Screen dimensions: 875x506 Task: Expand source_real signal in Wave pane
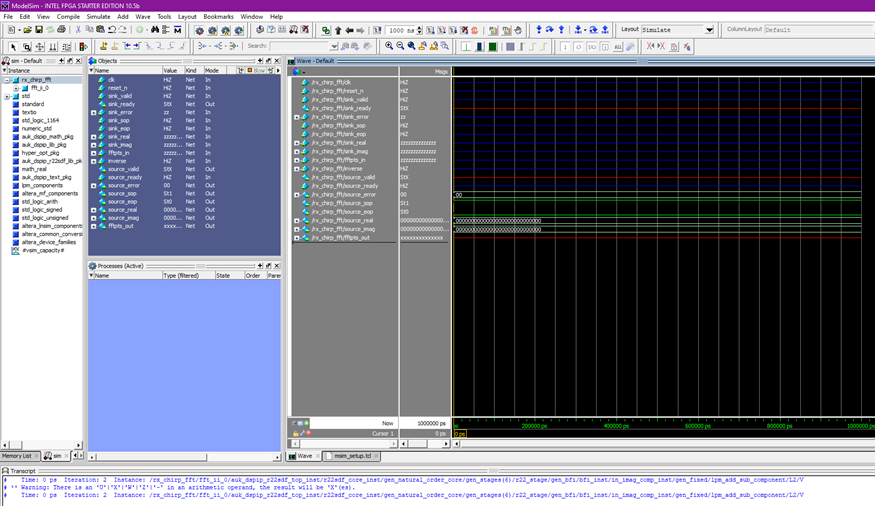[296, 221]
